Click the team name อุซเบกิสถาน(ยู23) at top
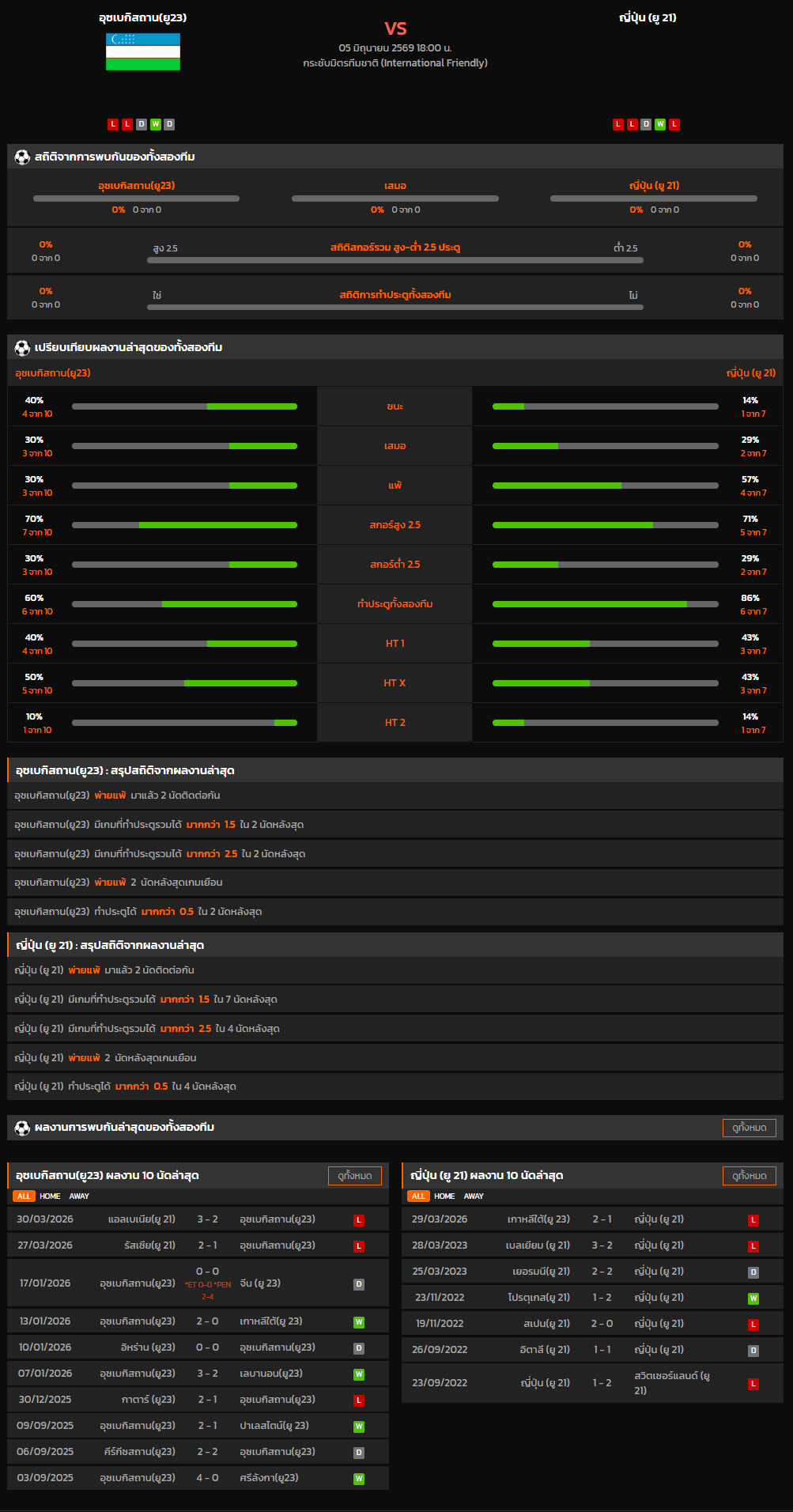This screenshot has height=1512, width=793. 143,17
